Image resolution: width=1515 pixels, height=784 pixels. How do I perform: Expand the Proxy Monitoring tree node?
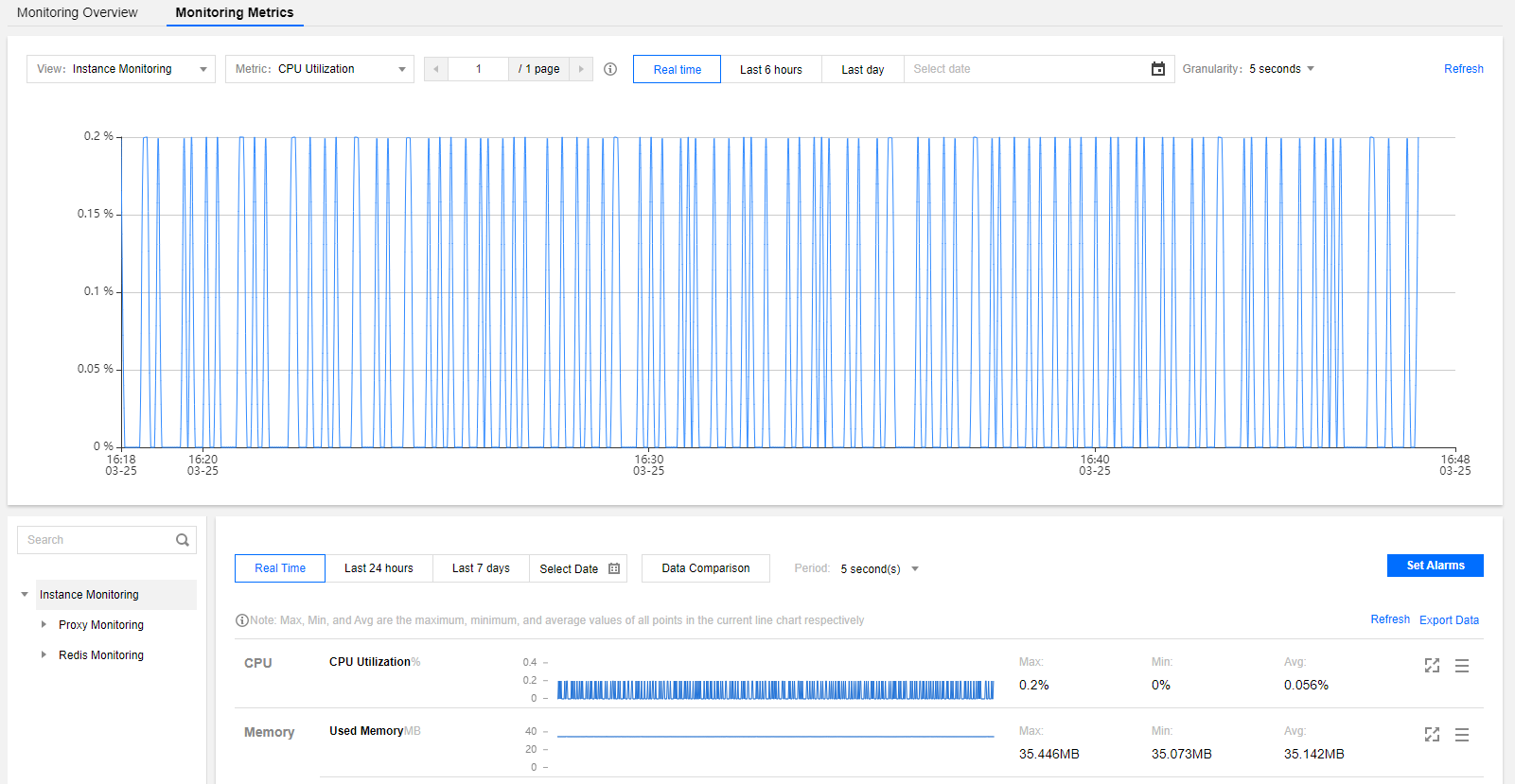pos(44,625)
